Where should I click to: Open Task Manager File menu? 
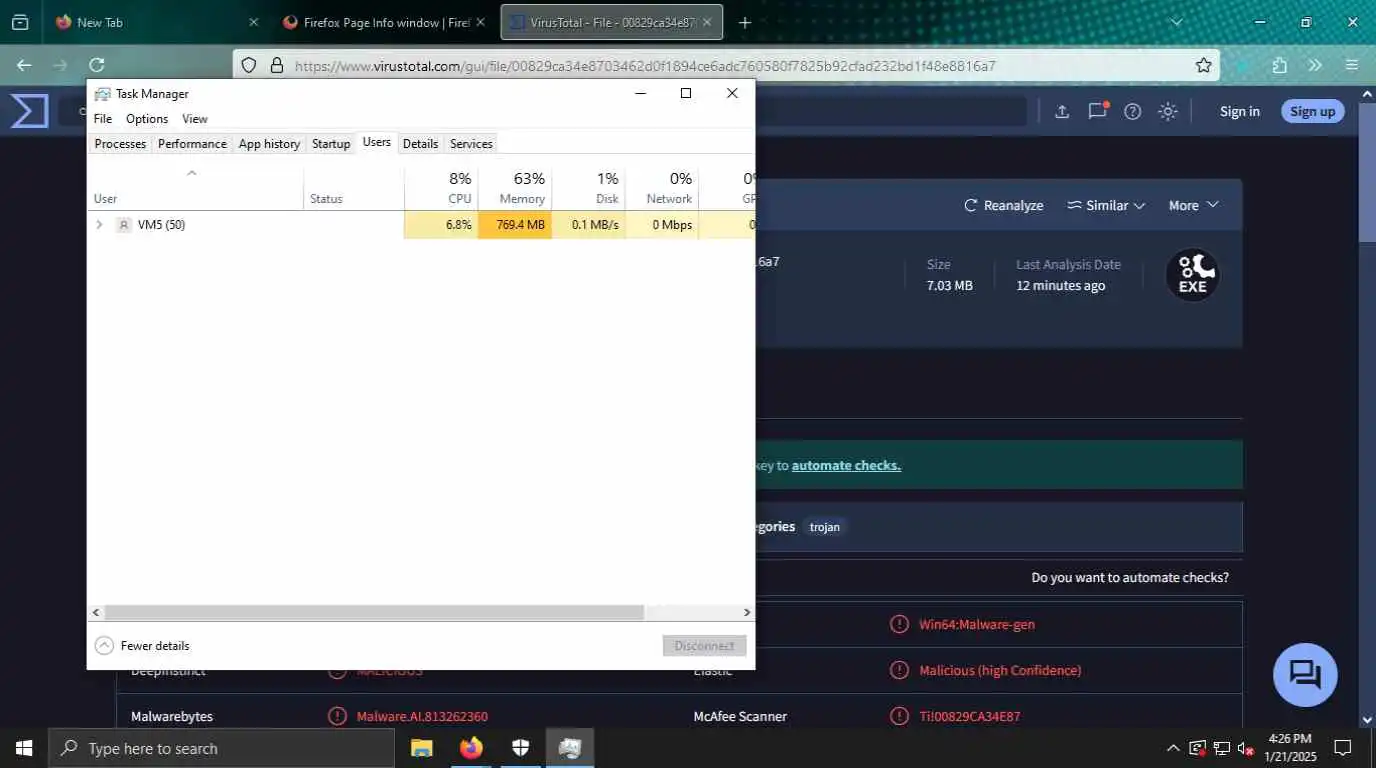[103, 118]
